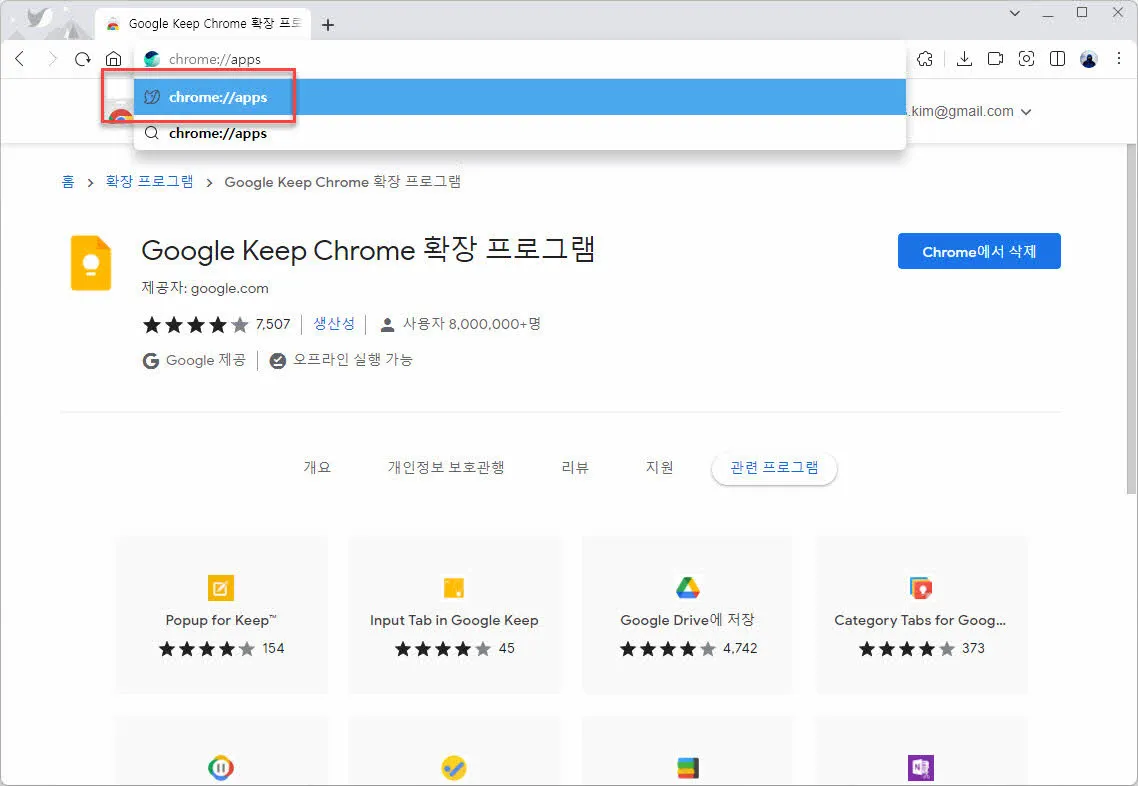Screen dimensions: 1138x786
Task: Click the Google Keep extension icon
Action: click(91, 263)
